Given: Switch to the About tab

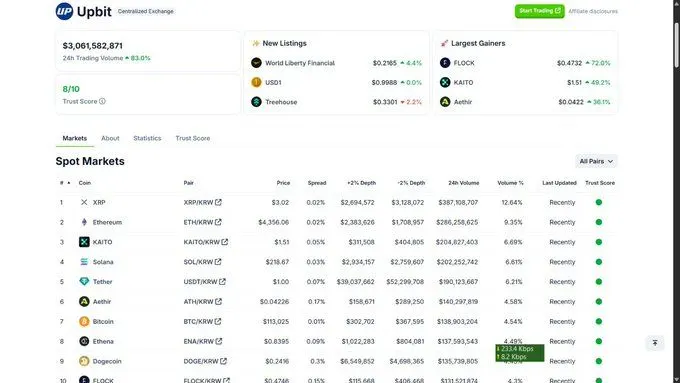Looking at the screenshot, I should tap(110, 138).
